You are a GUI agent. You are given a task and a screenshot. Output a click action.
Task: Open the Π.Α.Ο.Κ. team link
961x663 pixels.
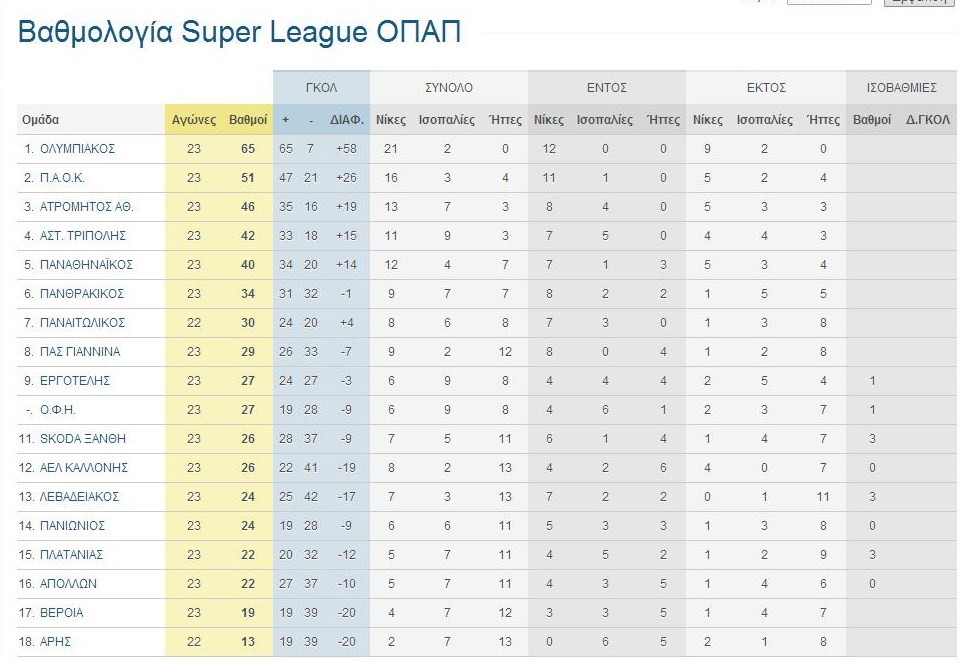click(x=62, y=178)
